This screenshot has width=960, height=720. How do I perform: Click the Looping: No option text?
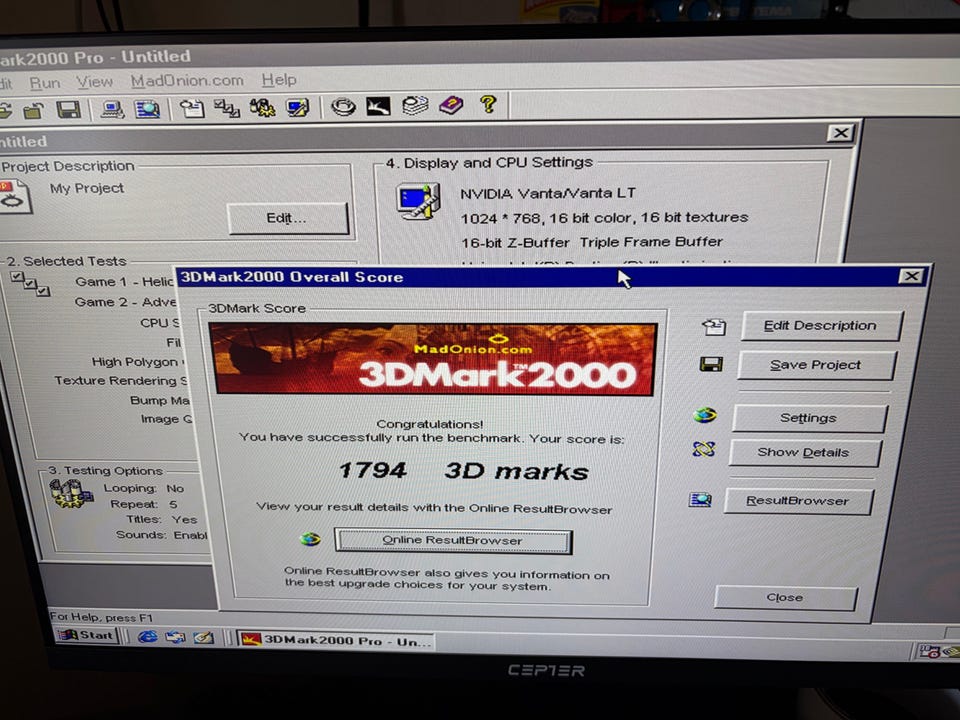(x=144, y=489)
